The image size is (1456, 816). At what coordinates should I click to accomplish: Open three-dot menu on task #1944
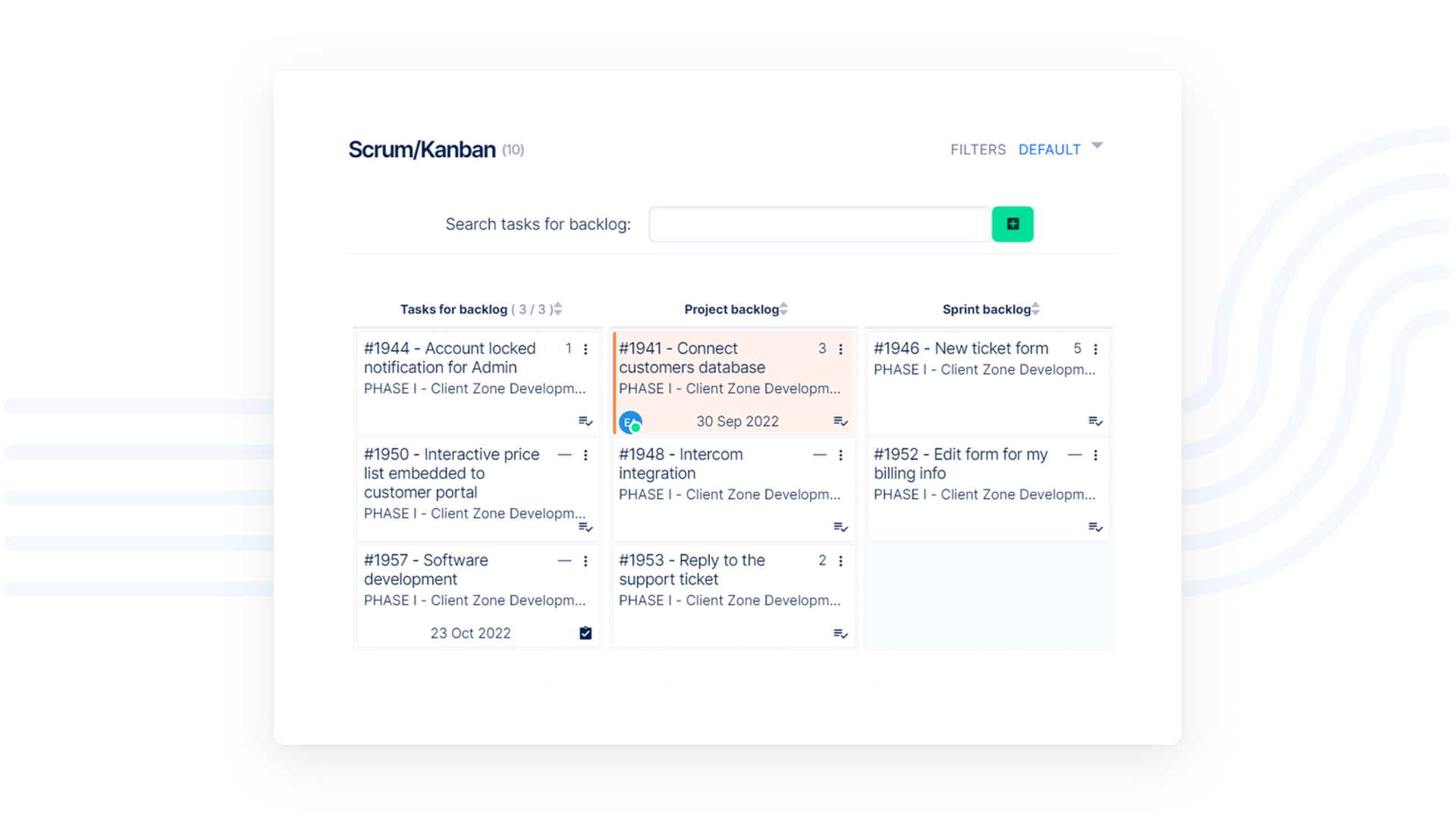585,349
